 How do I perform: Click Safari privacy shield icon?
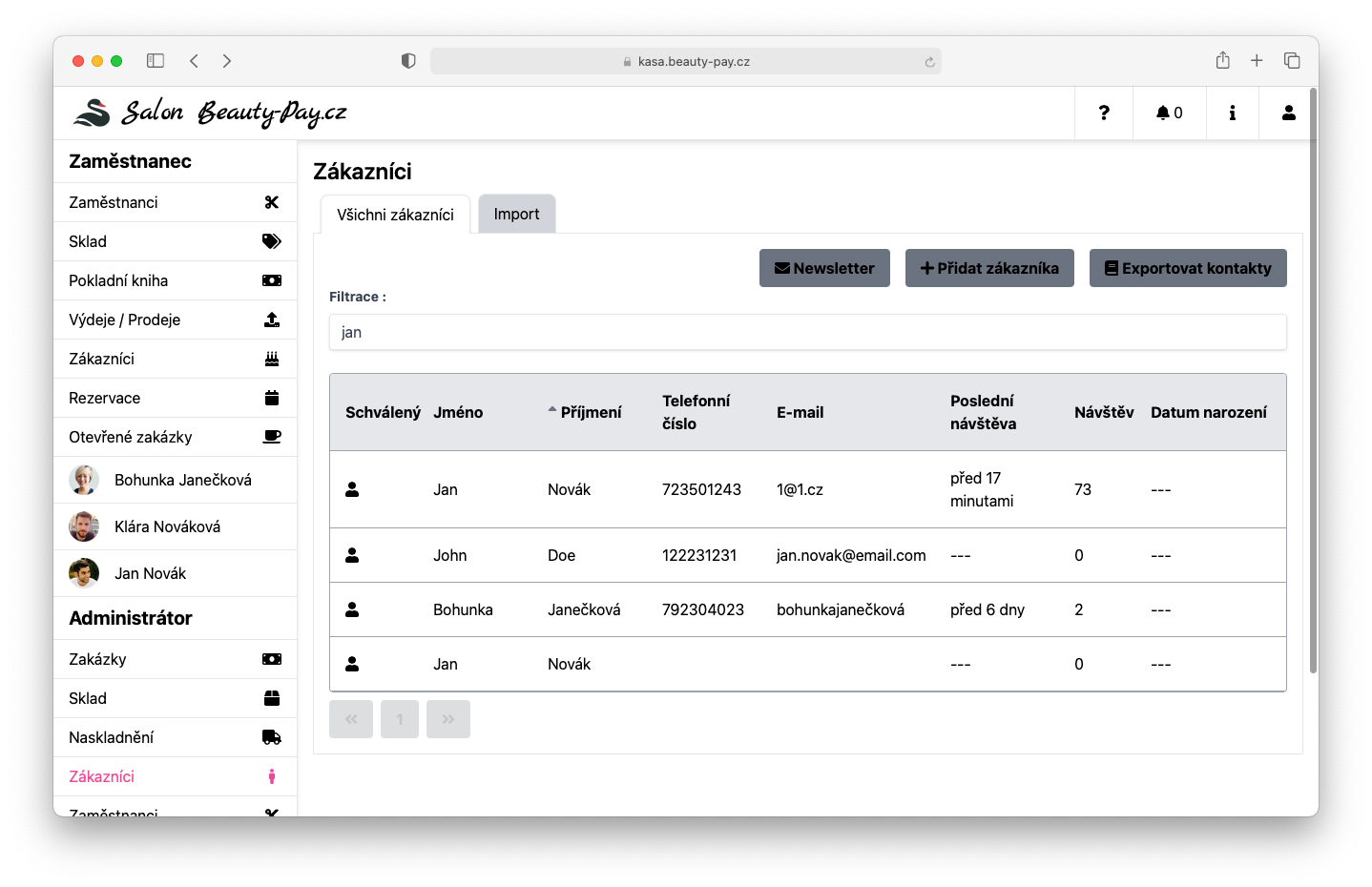408,61
